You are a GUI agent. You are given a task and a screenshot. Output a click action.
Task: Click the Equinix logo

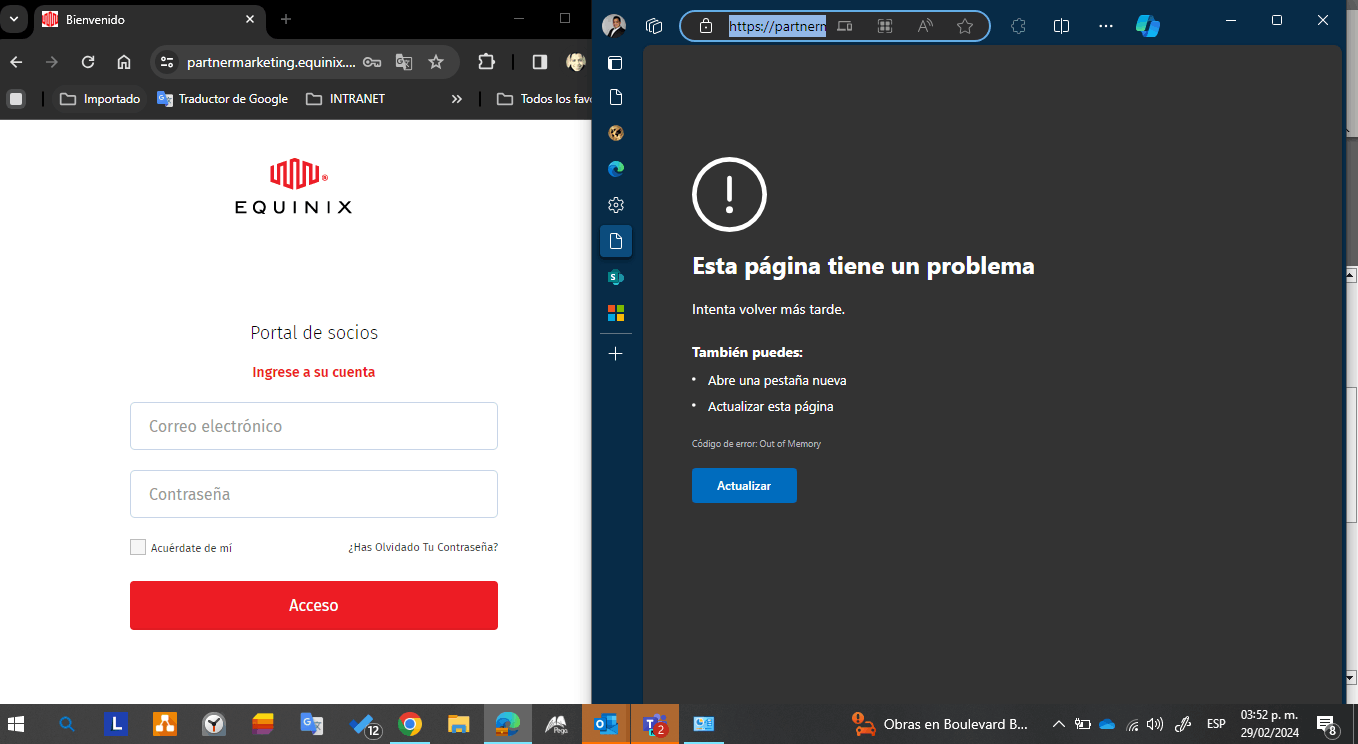[x=294, y=187]
